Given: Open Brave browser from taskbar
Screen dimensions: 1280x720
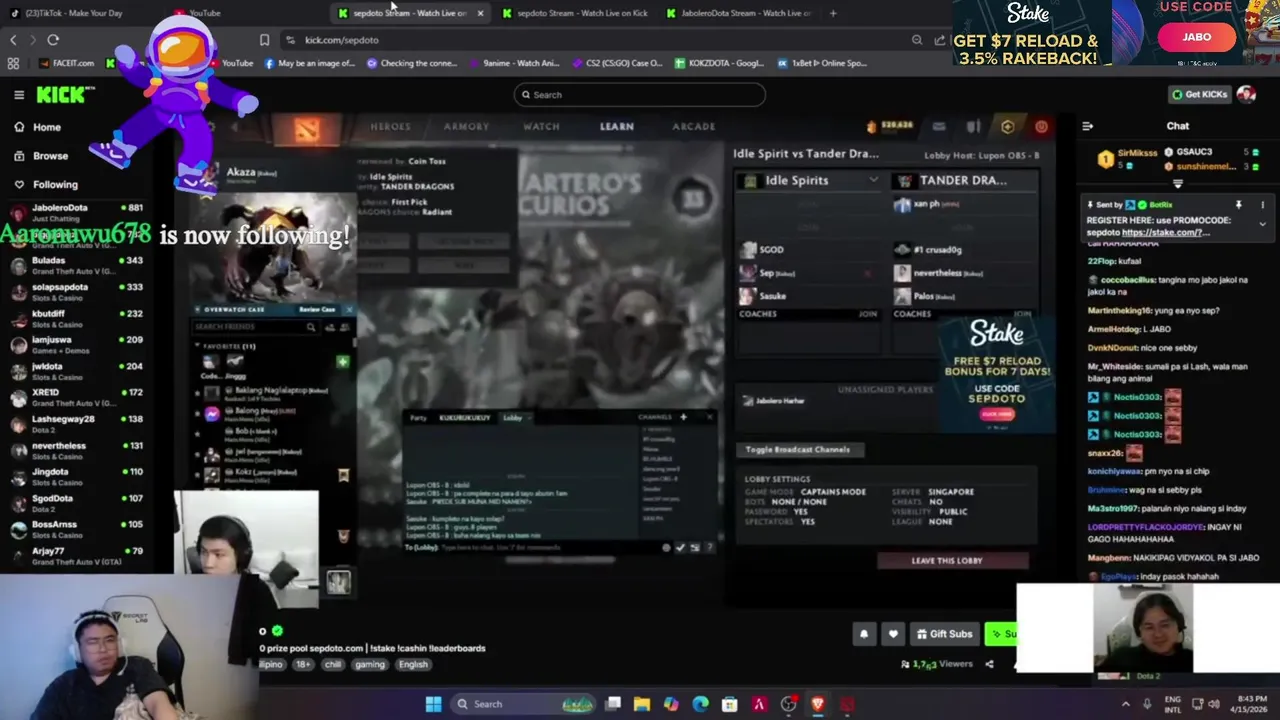Looking at the screenshot, I should click(x=818, y=704).
